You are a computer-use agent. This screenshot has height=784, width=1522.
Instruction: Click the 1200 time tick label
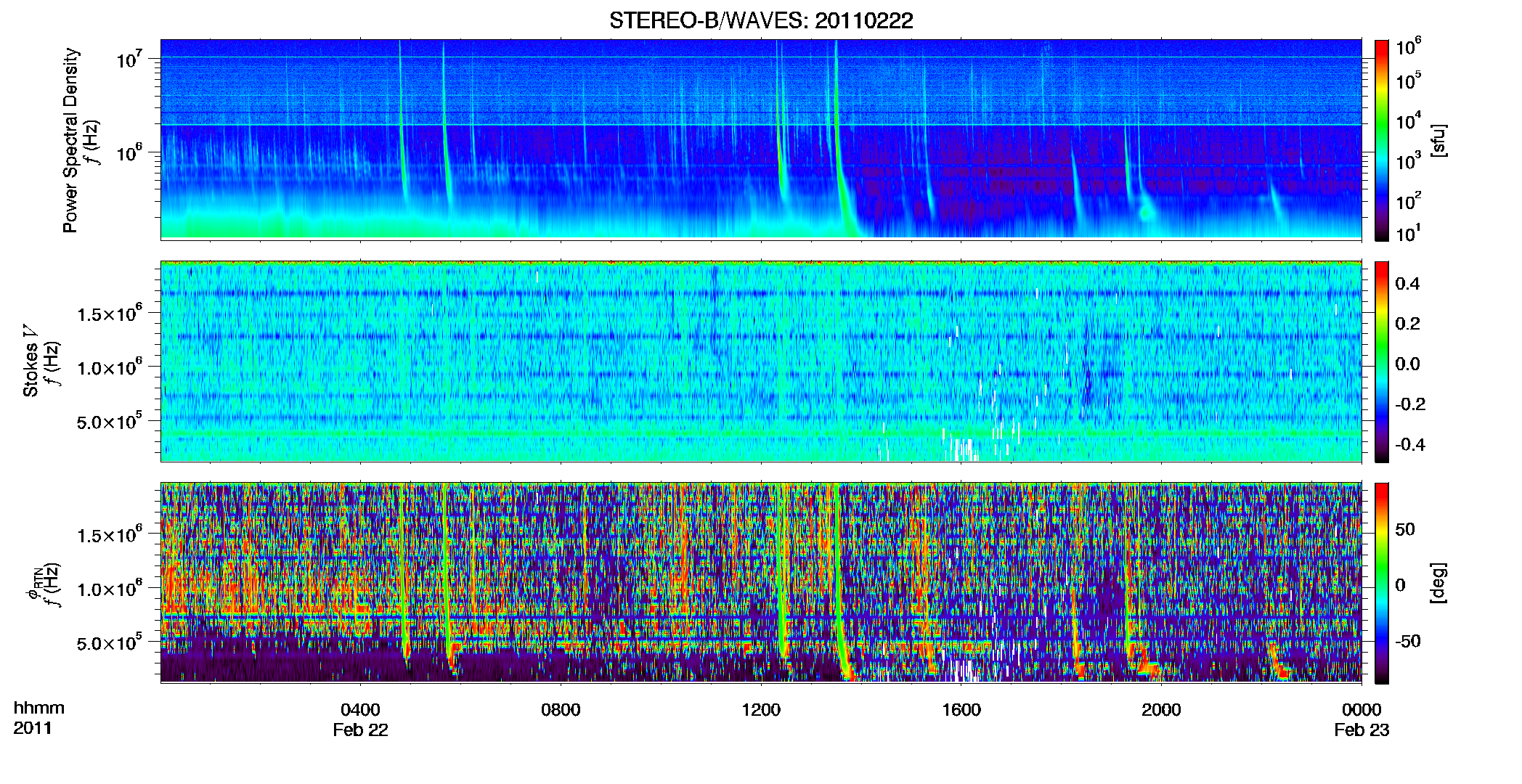761,709
